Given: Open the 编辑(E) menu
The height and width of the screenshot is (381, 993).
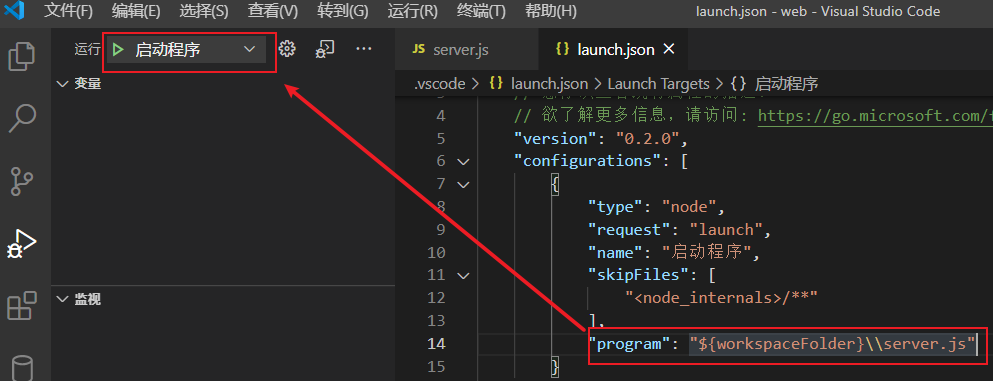Looking at the screenshot, I should tap(136, 11).
